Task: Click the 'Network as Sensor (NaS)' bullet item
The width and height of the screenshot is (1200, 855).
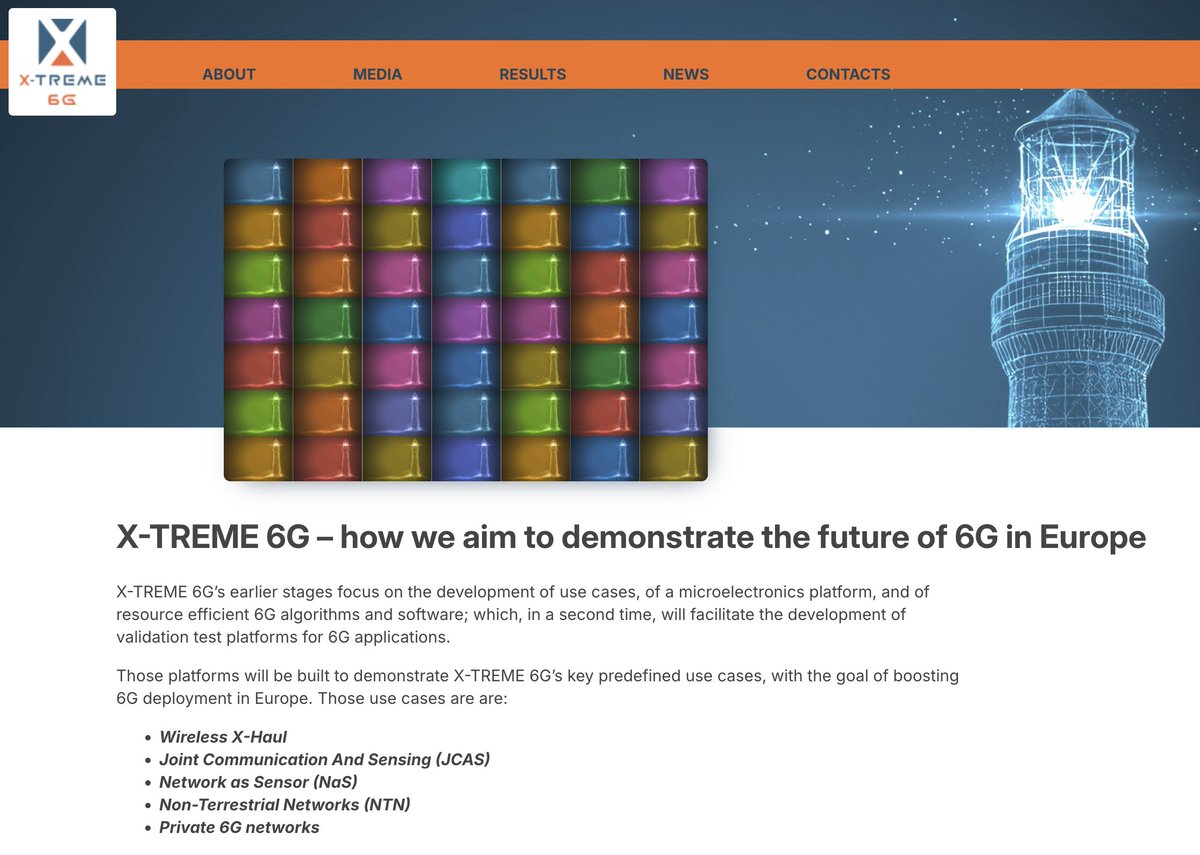Action: coord(258,782)
